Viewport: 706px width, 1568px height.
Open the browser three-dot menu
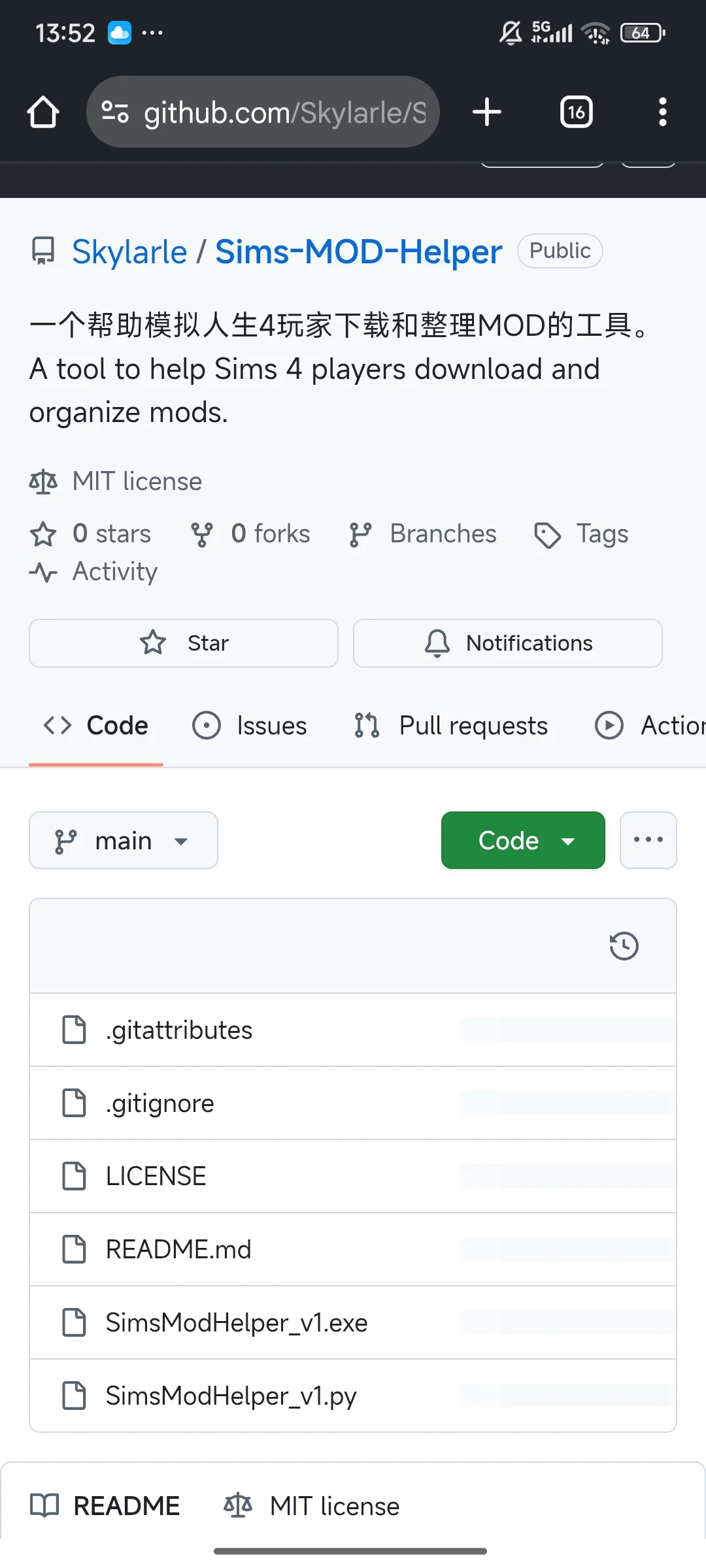pyautogui.click(x=662, y=112)
